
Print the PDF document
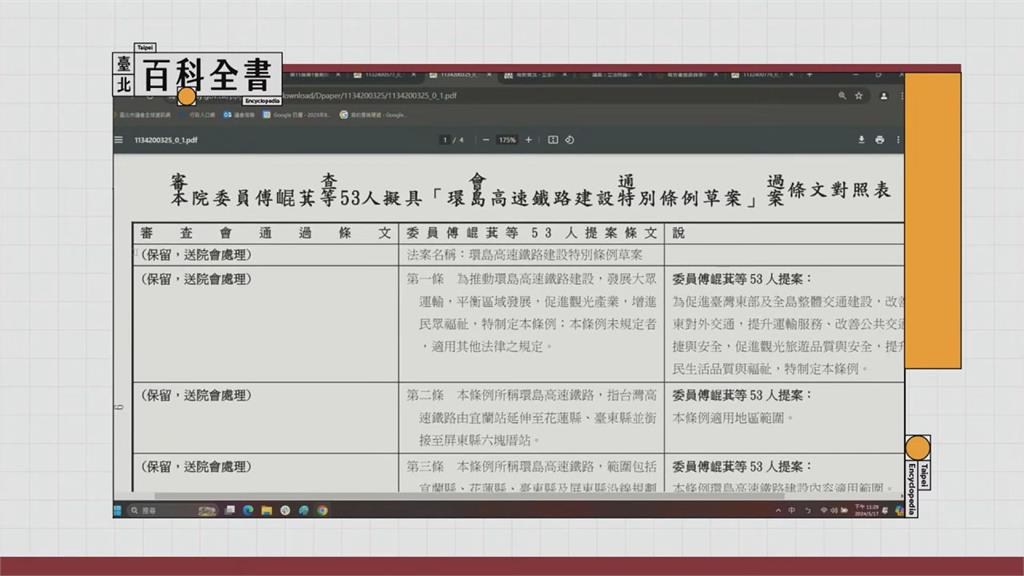coord(880,140)
